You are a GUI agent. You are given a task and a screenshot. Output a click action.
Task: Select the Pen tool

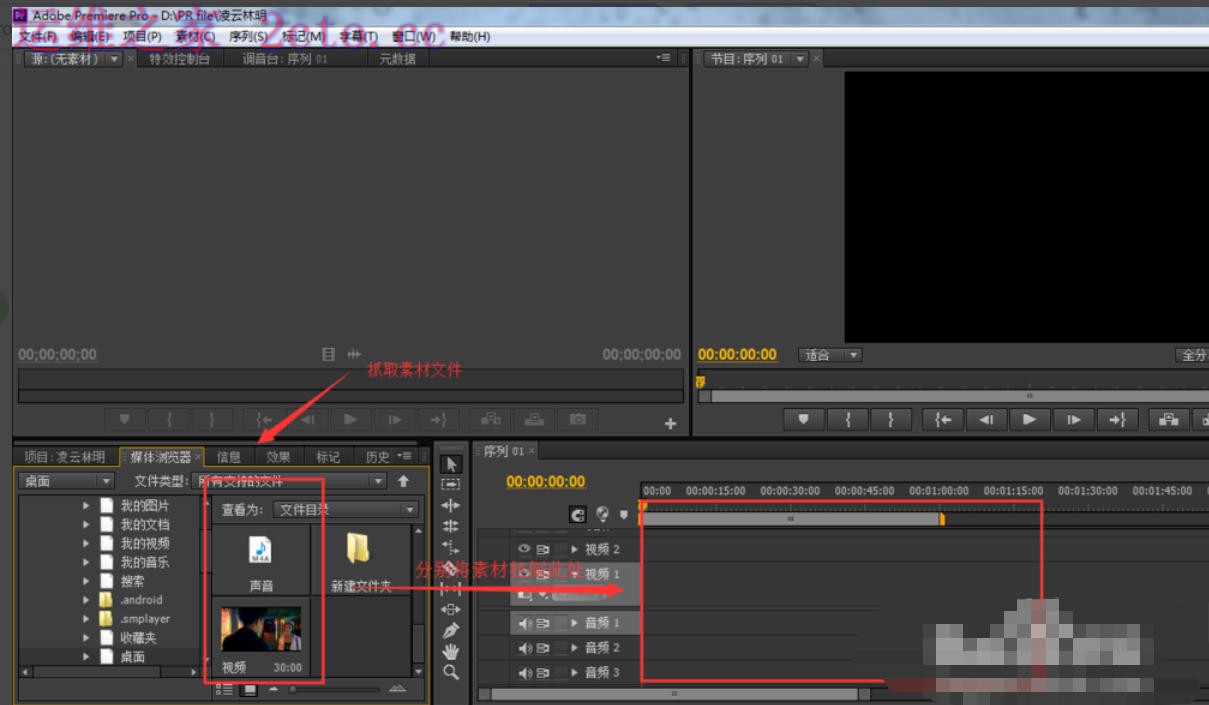450,630
